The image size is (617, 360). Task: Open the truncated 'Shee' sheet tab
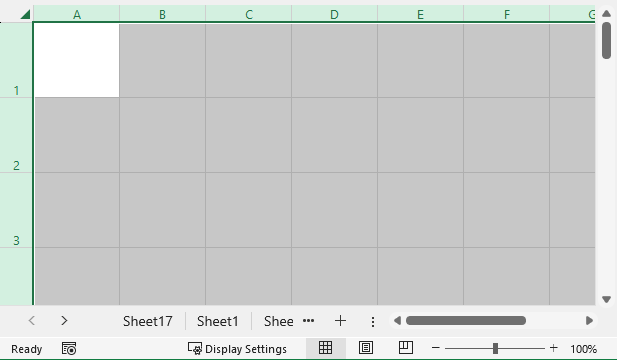click(278, 321)
